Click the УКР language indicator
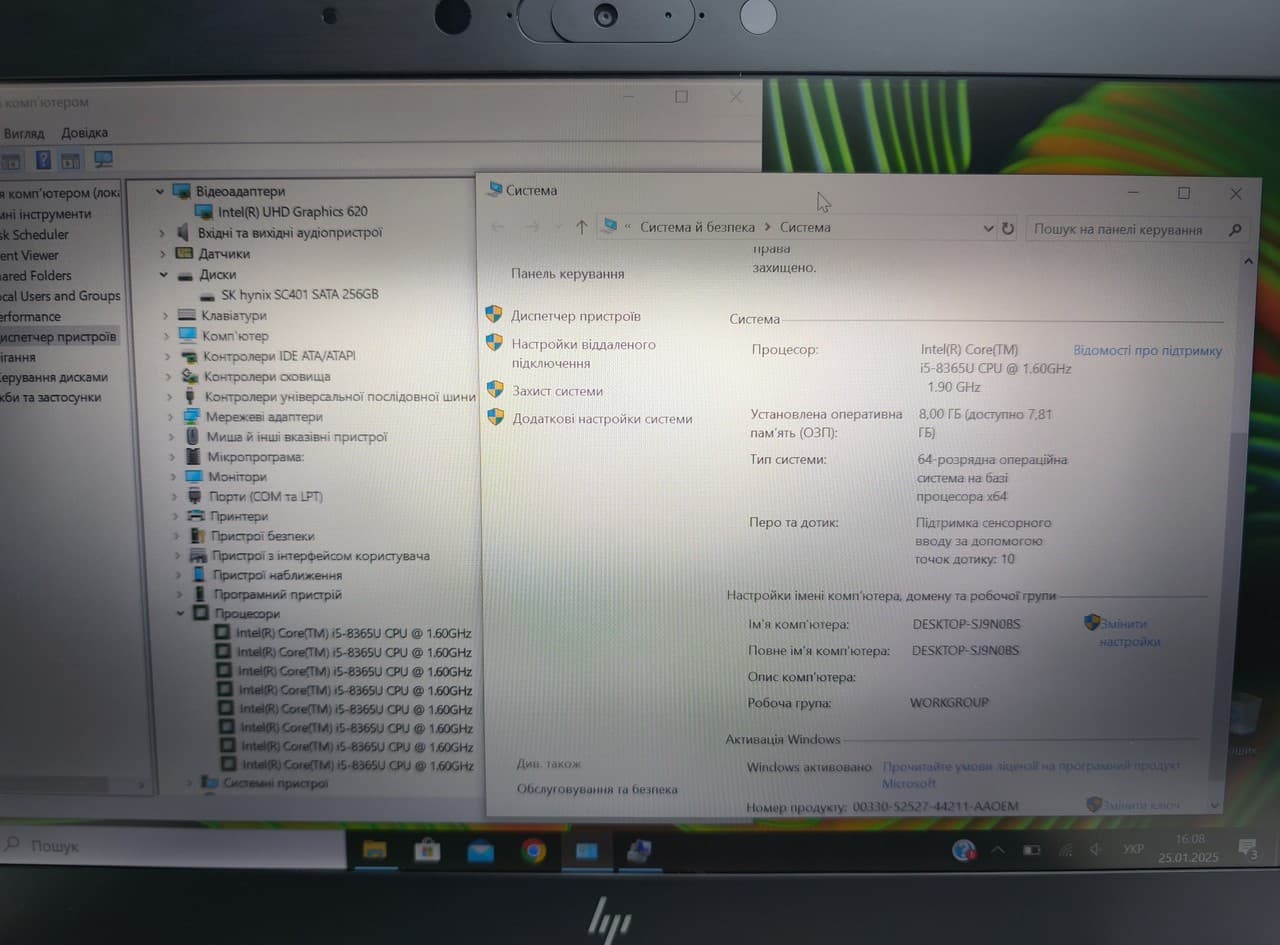Viewport: 1280px width, 945px height. [x=1133, y=849]
